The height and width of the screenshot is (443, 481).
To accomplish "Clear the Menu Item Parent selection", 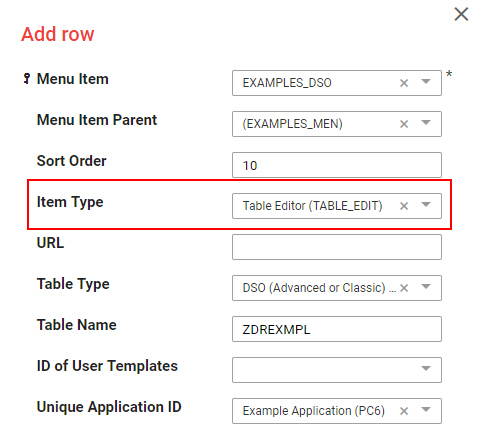I will pyautogui.click(x=404, y=124).
